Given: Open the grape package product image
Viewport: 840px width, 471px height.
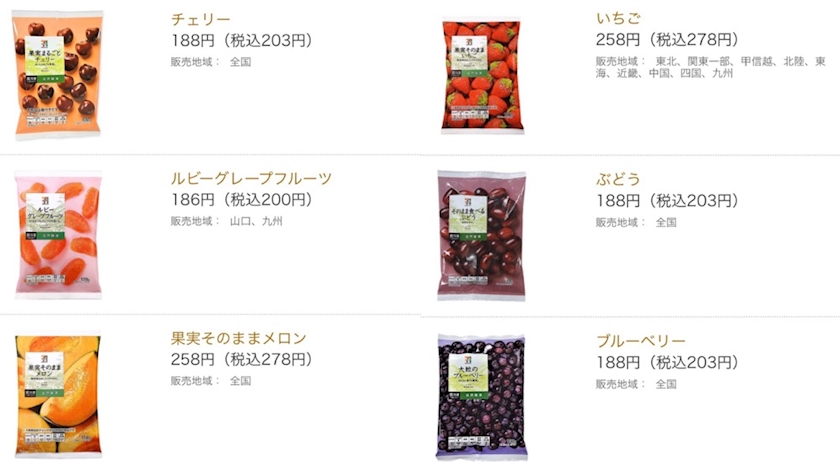Looking at the screenshot, I should click(x=482, y=235).
